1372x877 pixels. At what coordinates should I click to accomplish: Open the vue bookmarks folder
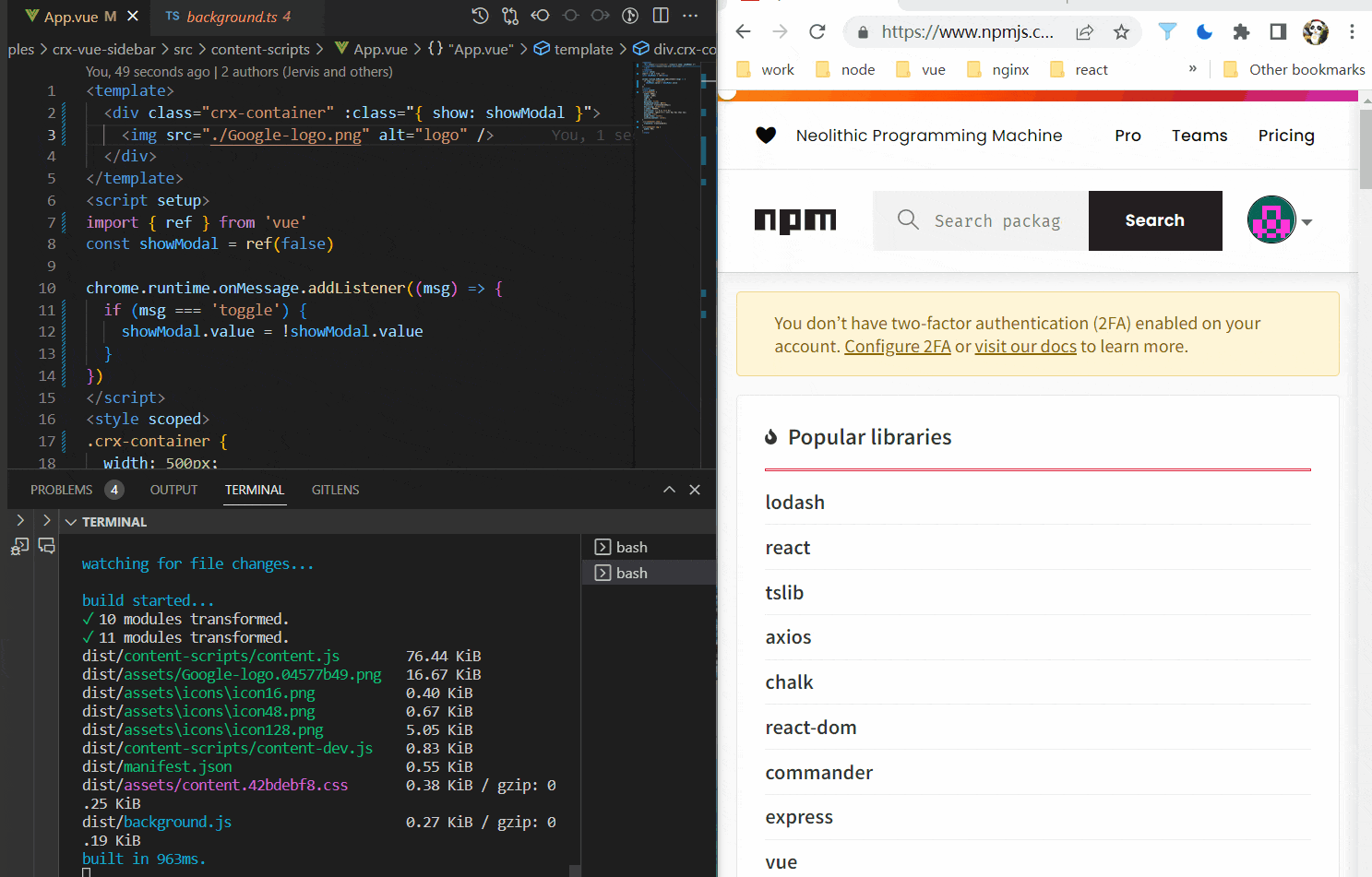point(921,69)
